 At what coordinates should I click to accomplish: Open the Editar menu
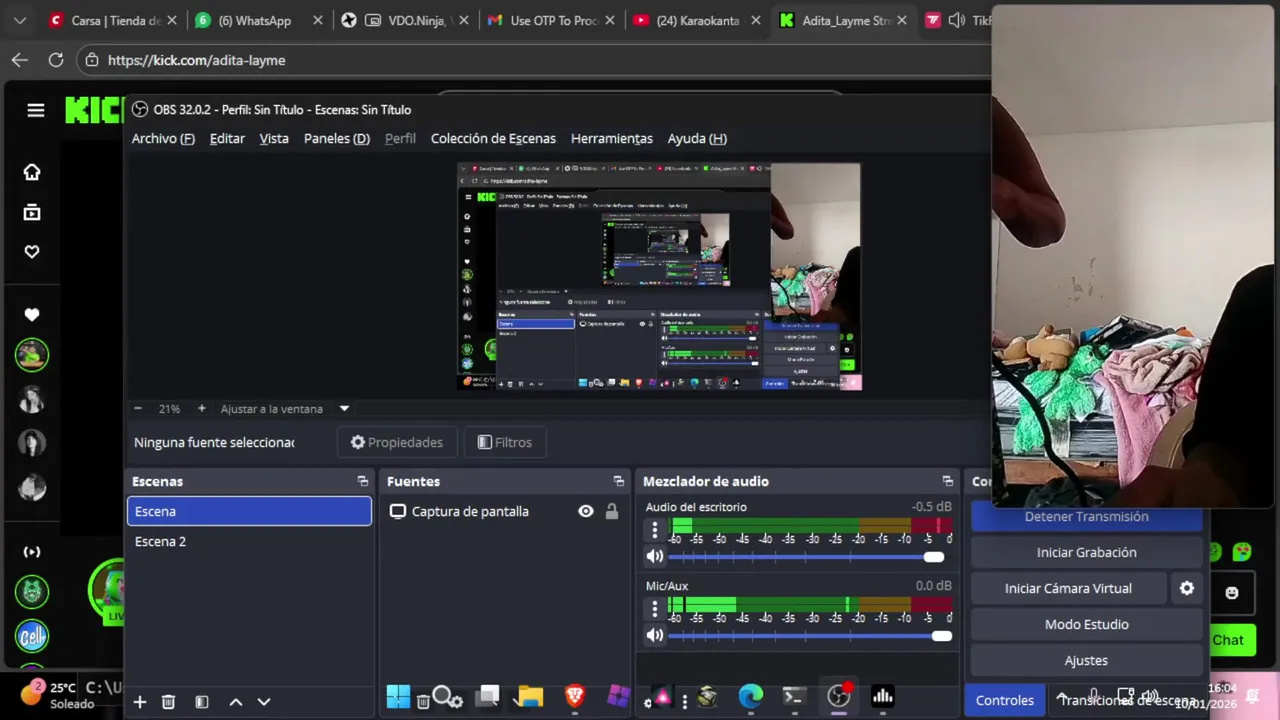tap(227, 138)
